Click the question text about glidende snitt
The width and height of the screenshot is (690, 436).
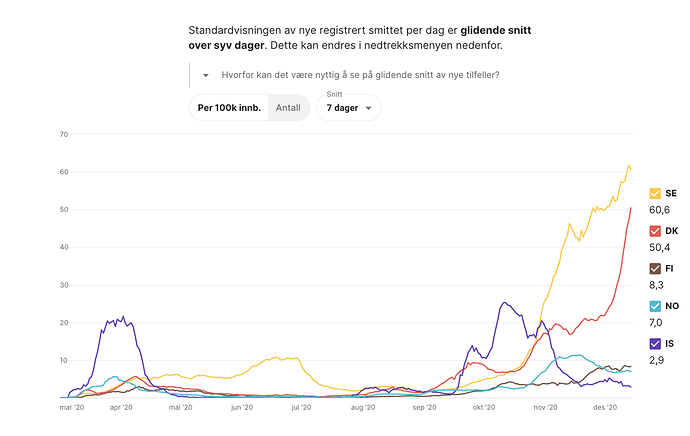click(361, 75)
